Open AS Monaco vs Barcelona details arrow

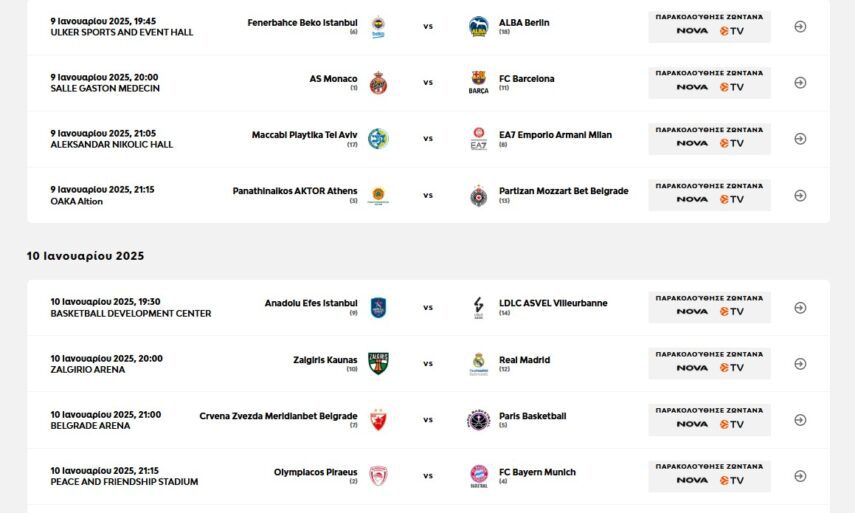tap(800, 83)
